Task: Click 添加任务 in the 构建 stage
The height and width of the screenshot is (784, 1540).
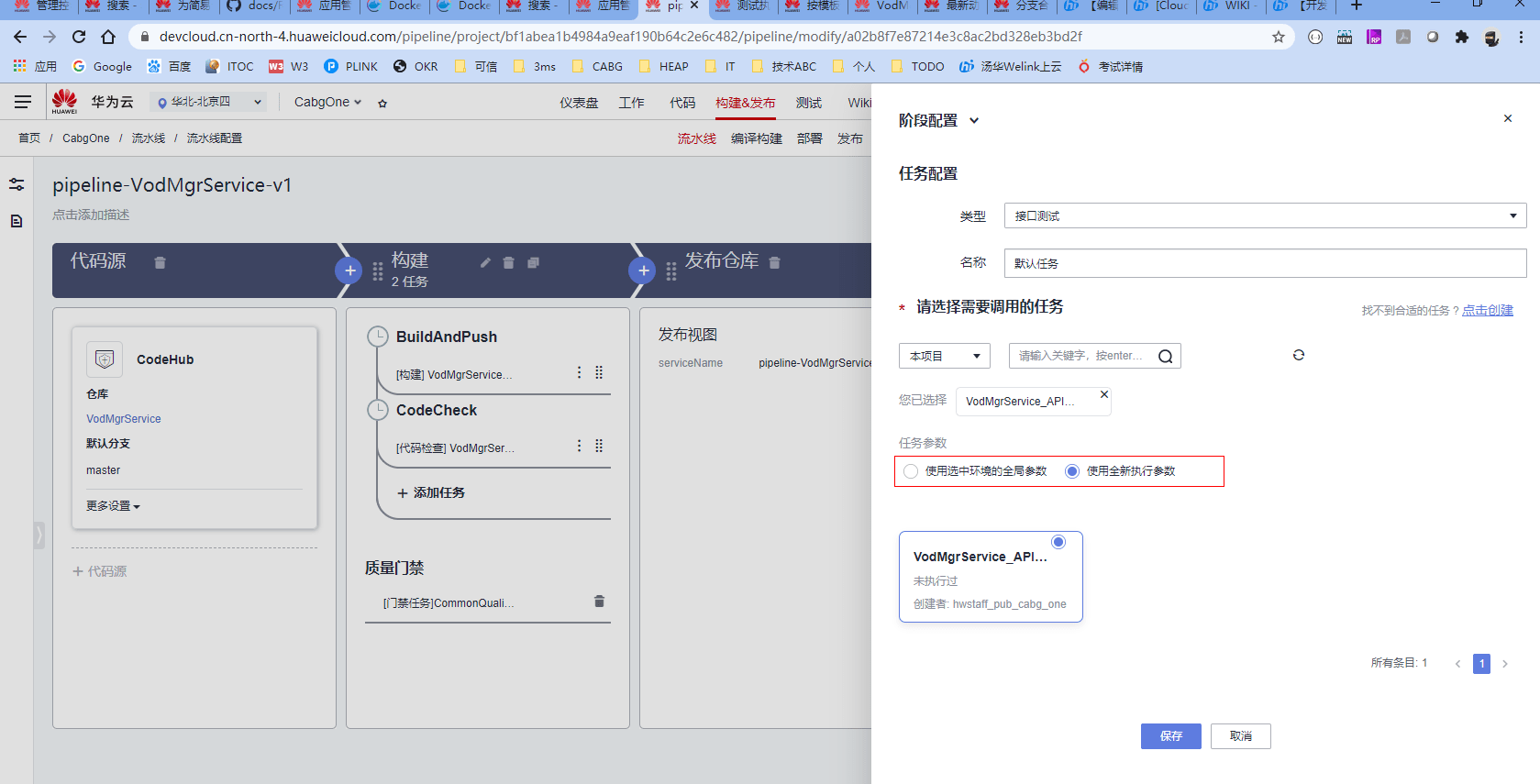Action: pyautogui.click(x=431, y=493)
